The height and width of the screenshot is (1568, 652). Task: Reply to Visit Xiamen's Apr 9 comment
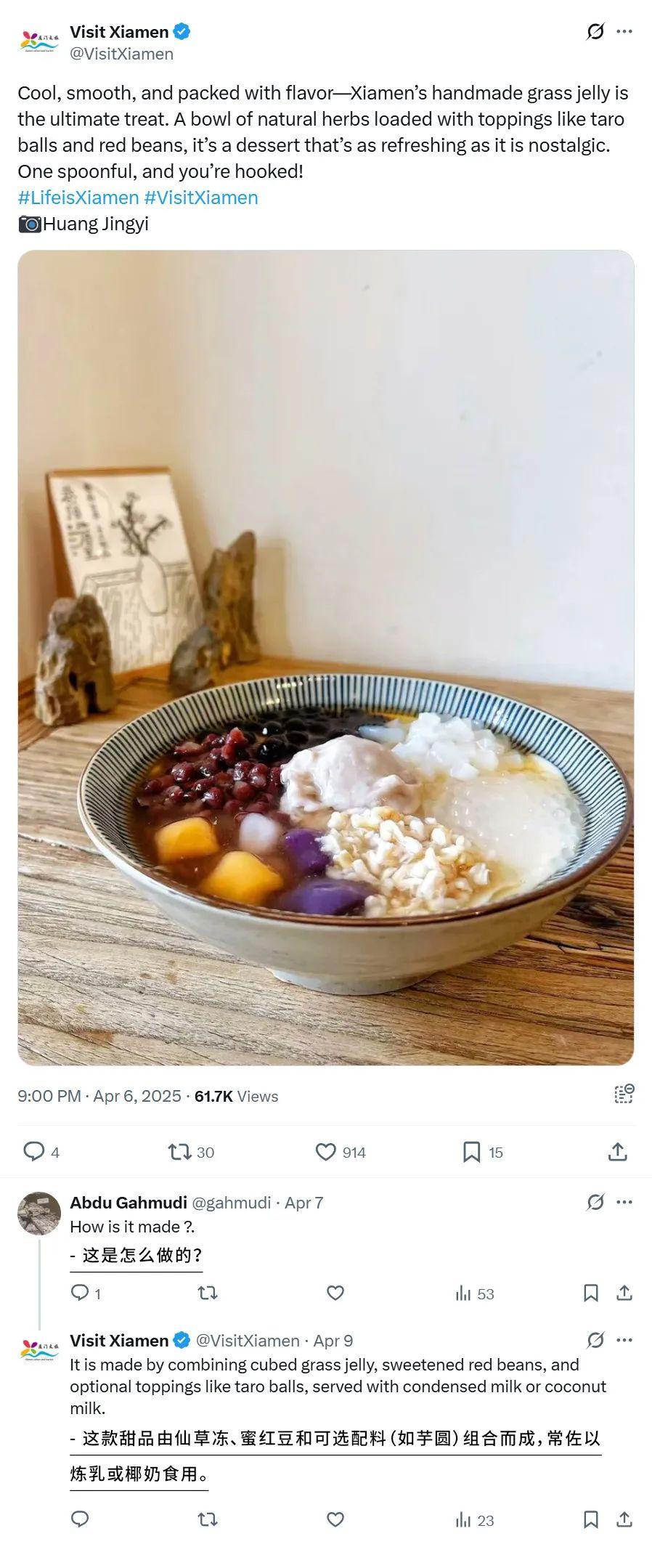(x=80, y=1519)
